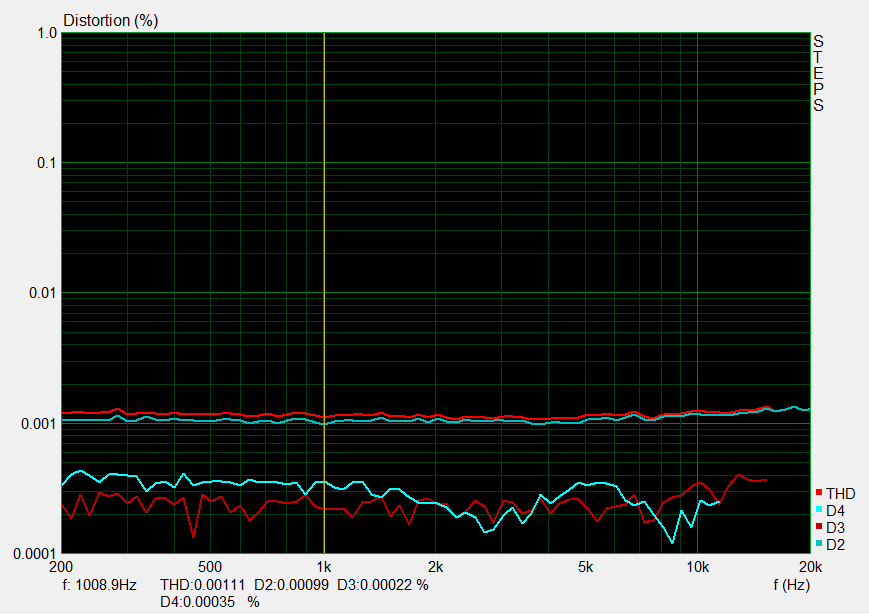Click the 1.0 y-axis tick label

47,33
